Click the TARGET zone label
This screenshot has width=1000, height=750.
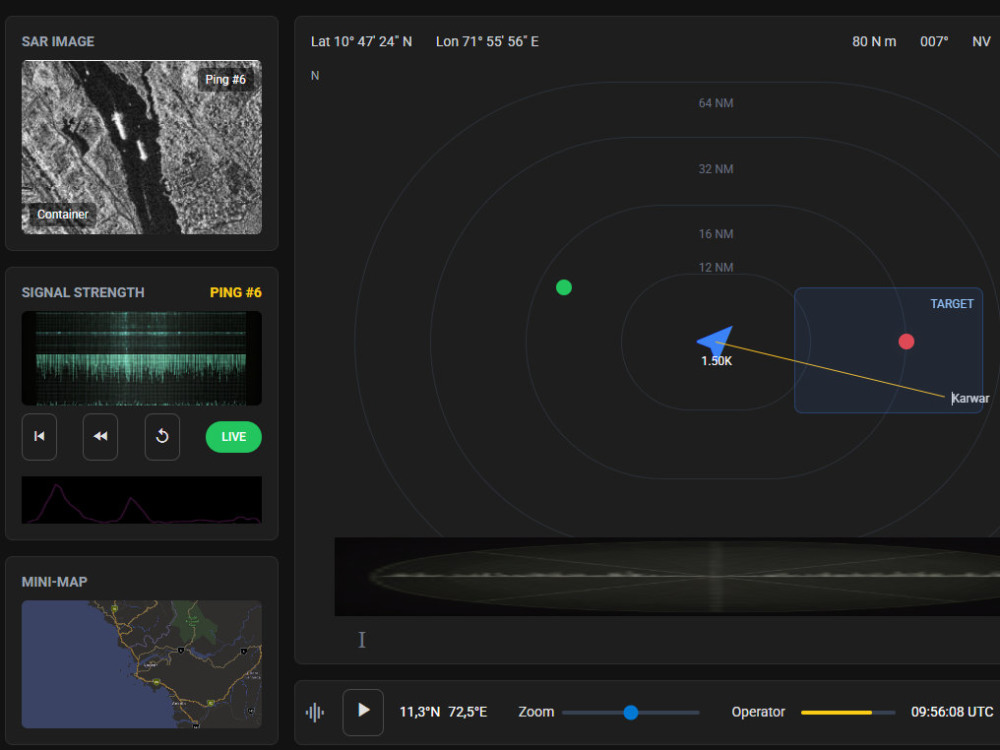[x=952, y=304]
